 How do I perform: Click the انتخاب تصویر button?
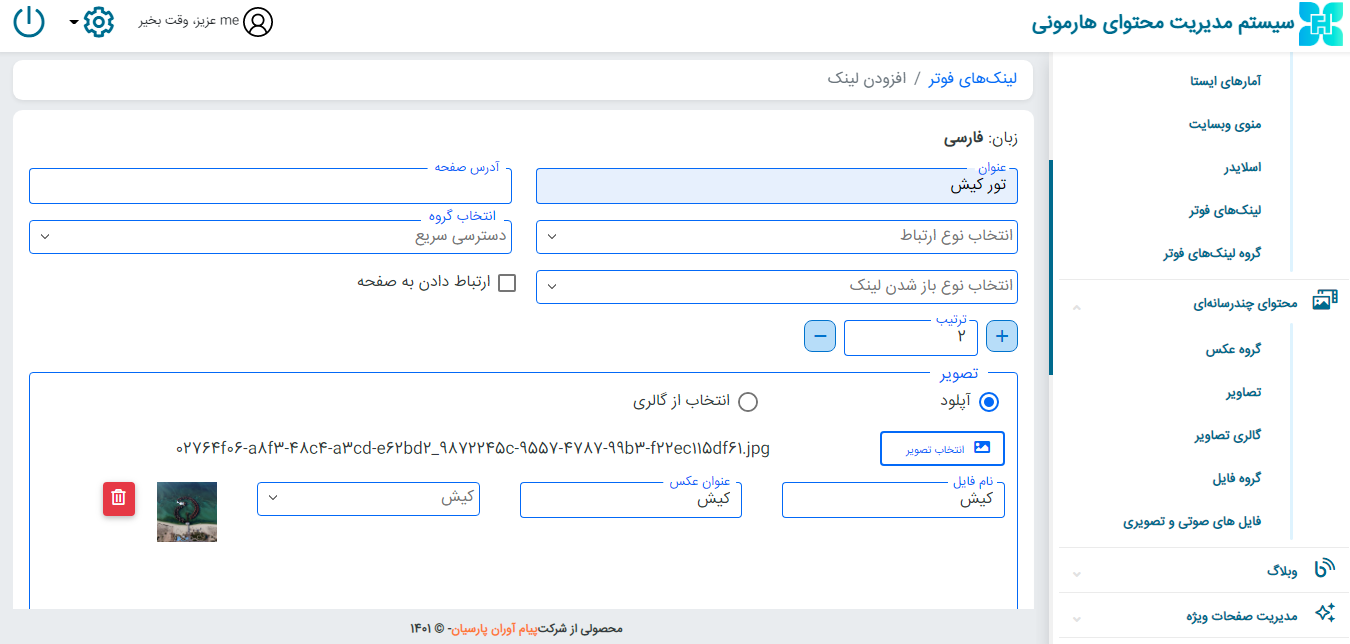(x=942, y=449)
